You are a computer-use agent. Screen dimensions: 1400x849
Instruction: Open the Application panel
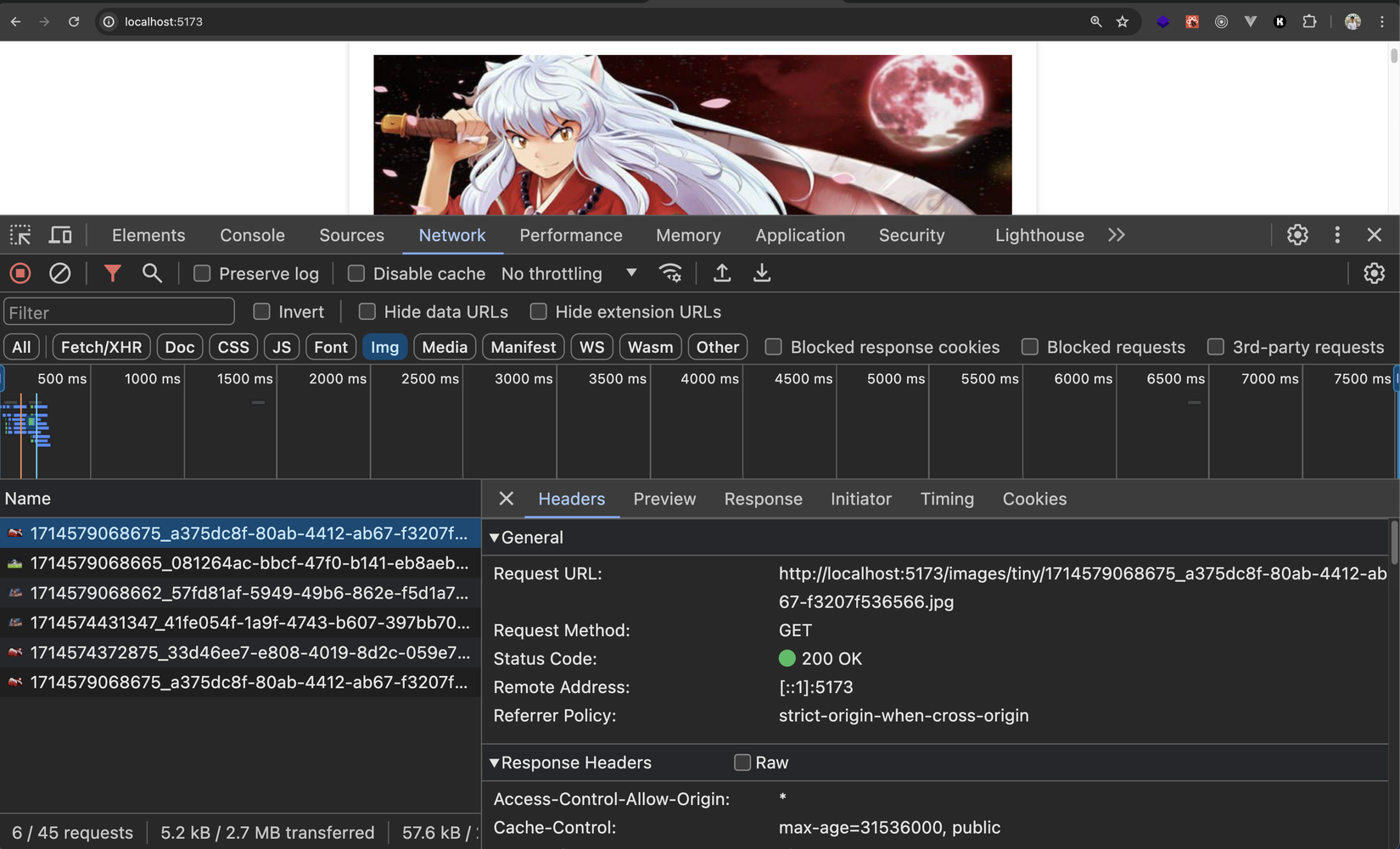click(x=800, y=235)
